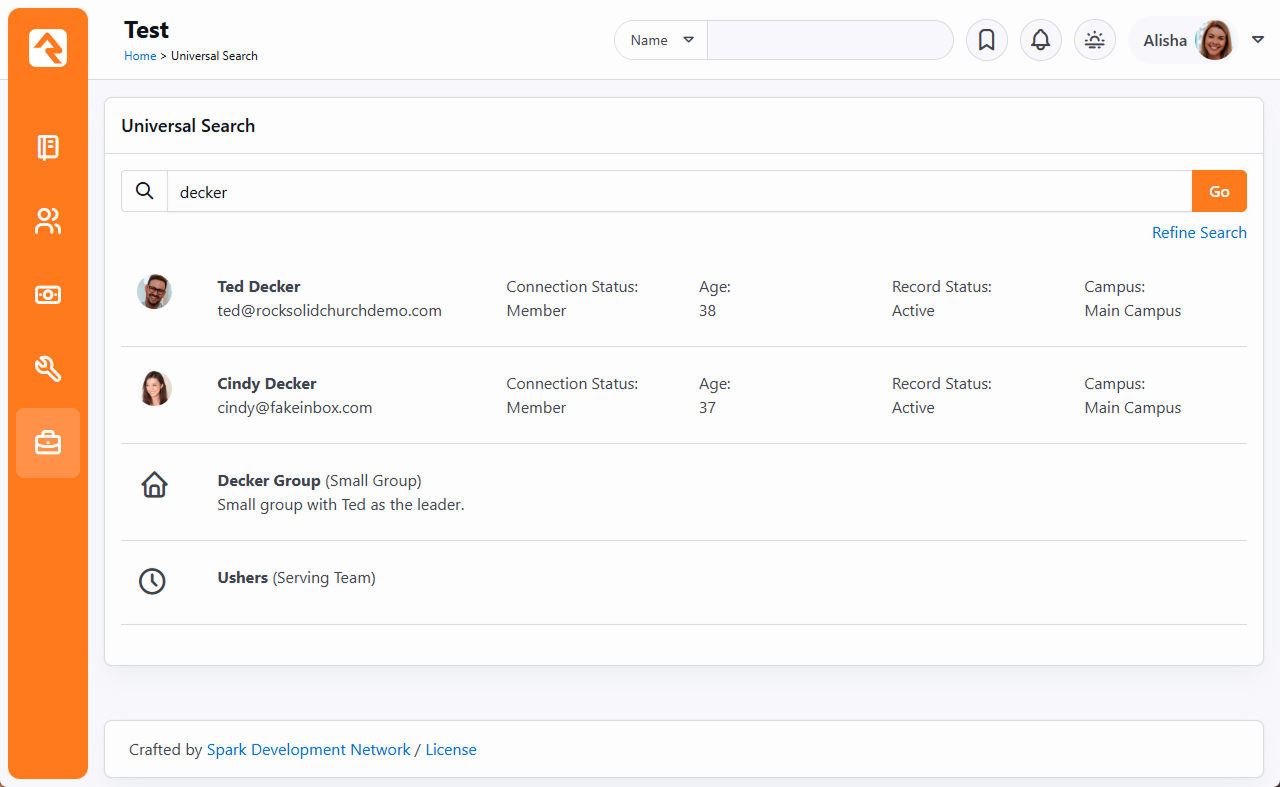
Task: Open the Admin briefcase sidebar icon
Action: tap(48, 443)
